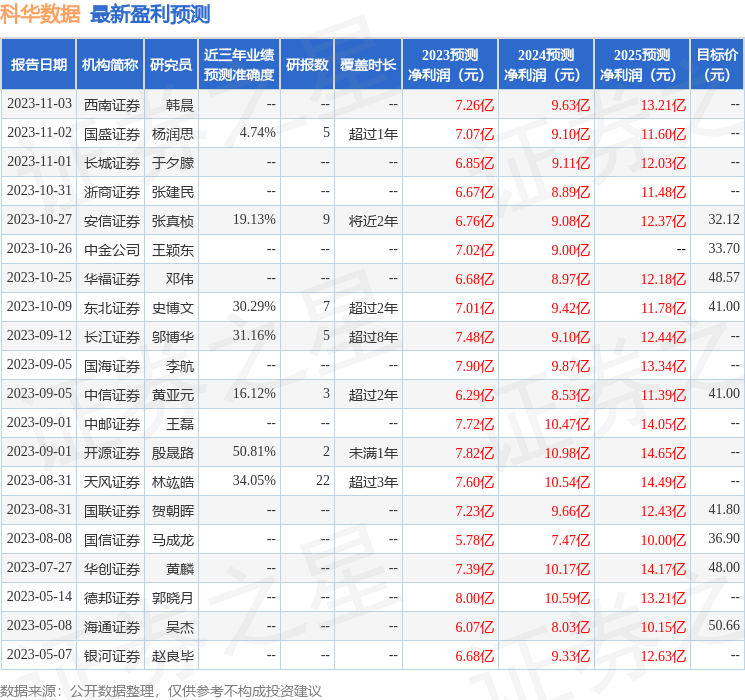Click accuracy value 4.74%
Image resolution: width=745 pixels, height=700 pixels.
pos(258,133)
